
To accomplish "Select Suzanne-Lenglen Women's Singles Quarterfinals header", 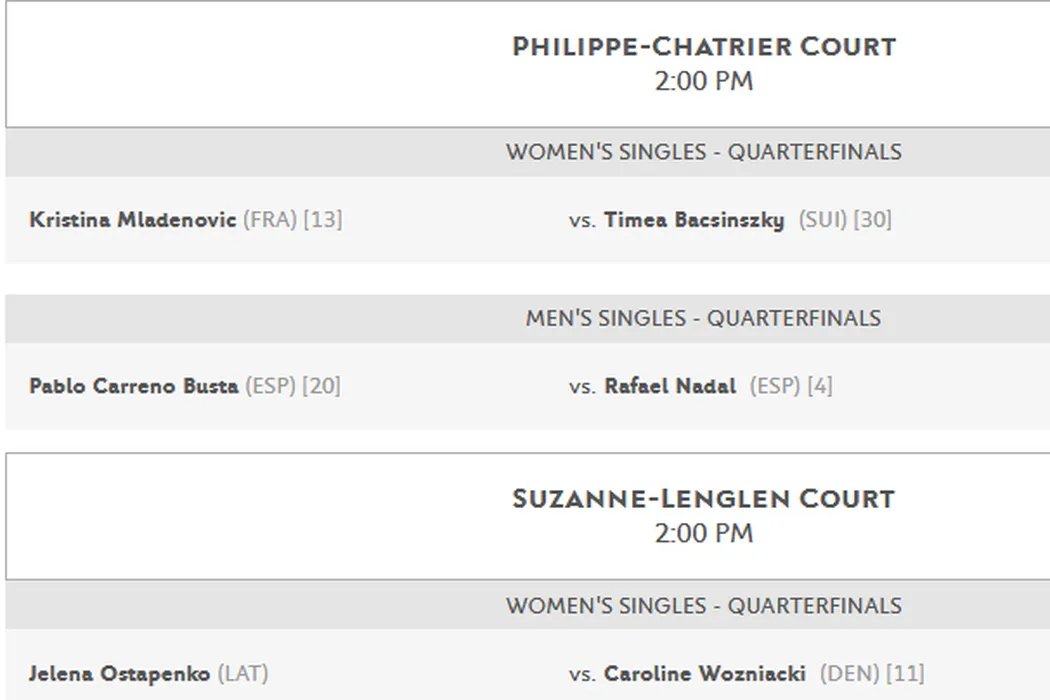I will [703, 606].
